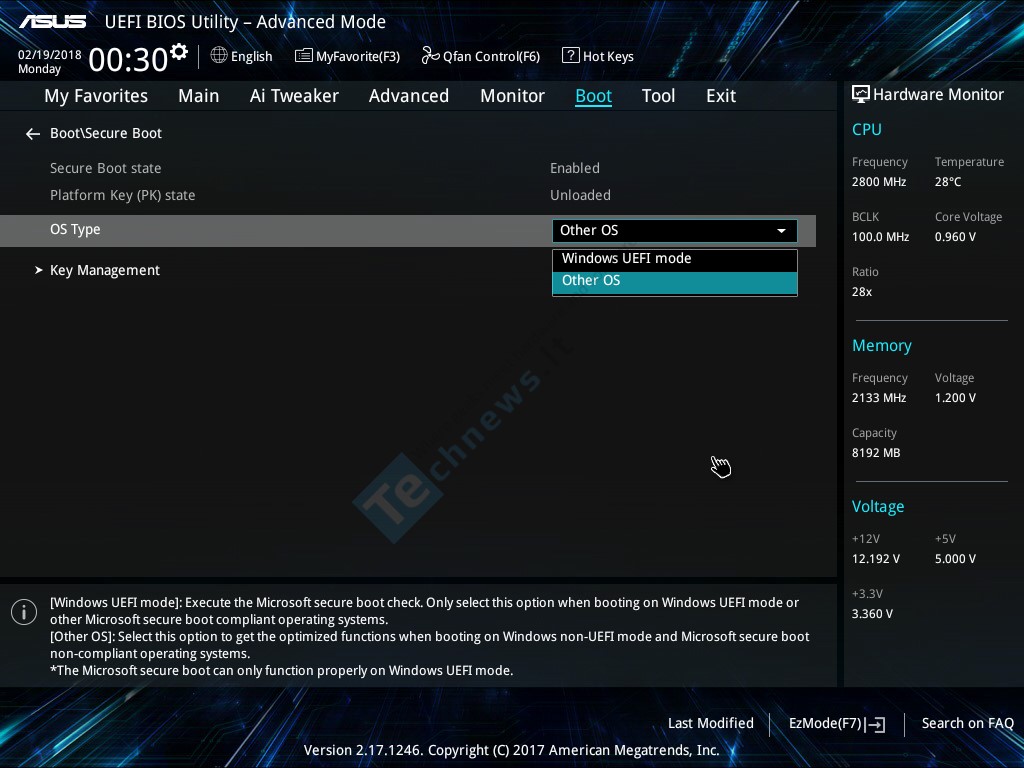Click the Version 2.17.1246 copyright text
This screenshot has width=1024, height=768.
pyautogui.click(x=511, y=750)
